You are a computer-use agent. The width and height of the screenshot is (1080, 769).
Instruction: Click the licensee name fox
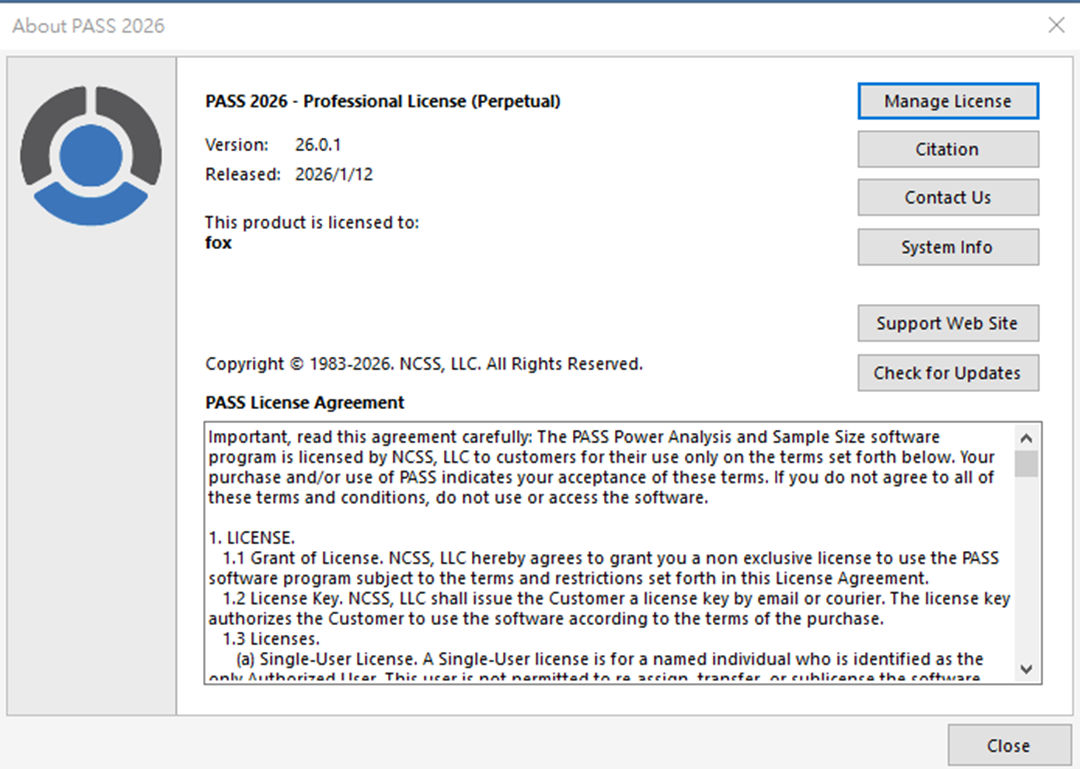coord(218,243)
